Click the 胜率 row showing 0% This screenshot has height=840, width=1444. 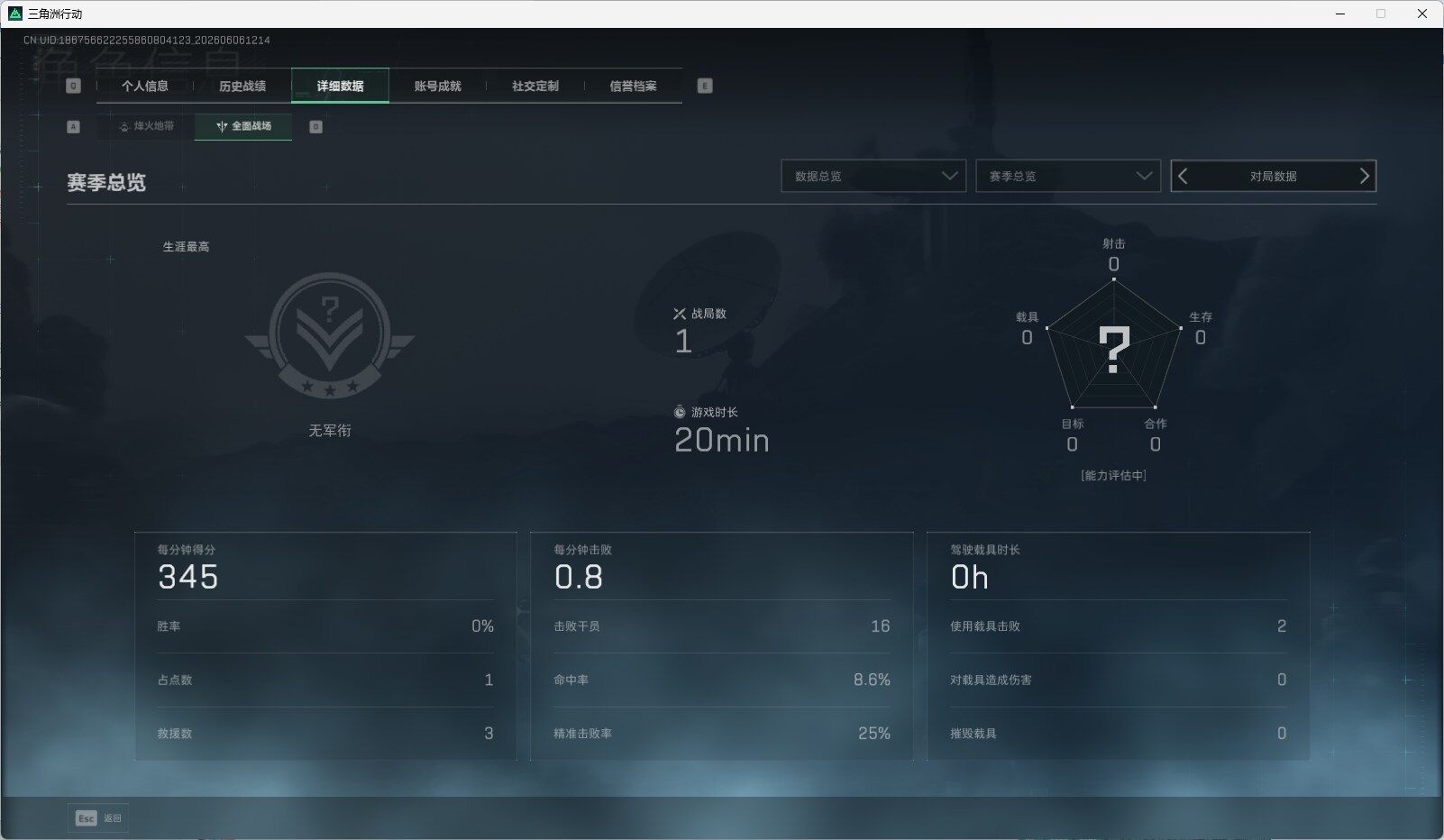pyautogui.click(x=325, y=626)
